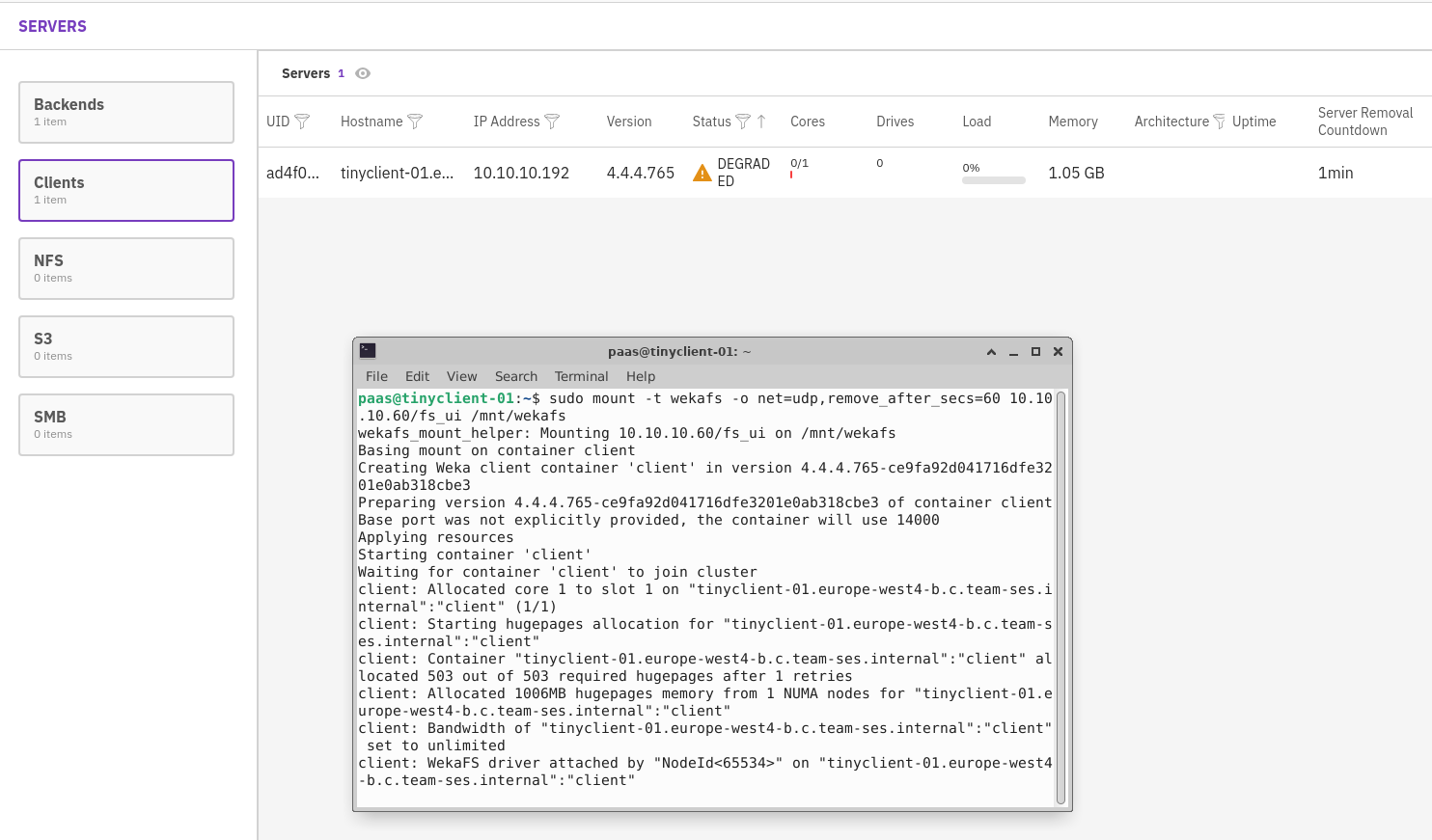Open the terminal View menu
The image size is (1432, 840).
coord(461,376)
